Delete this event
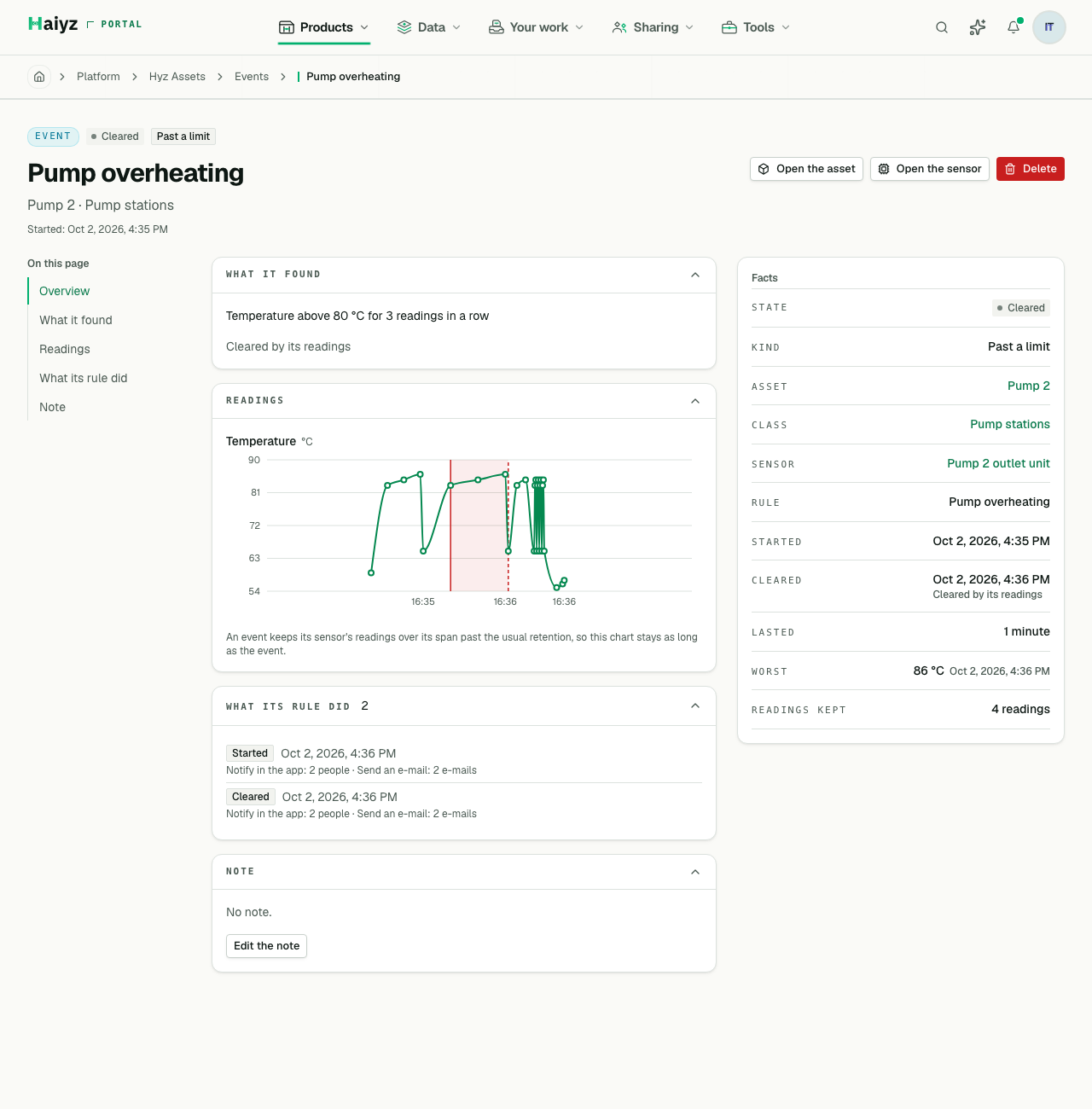Image resolution: width=1092 pixels, height=1109 pixels. 1031,169
